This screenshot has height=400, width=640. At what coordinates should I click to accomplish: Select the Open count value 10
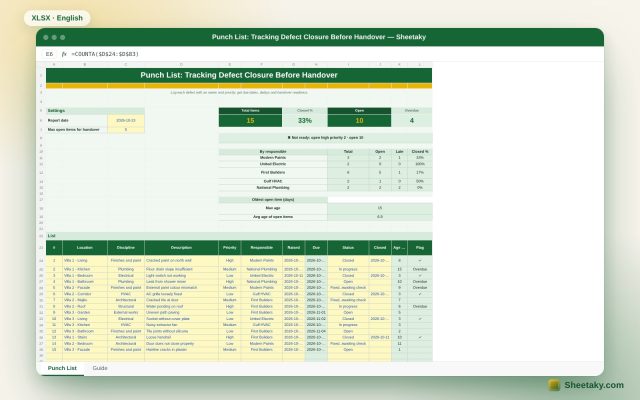click(359, 120)
